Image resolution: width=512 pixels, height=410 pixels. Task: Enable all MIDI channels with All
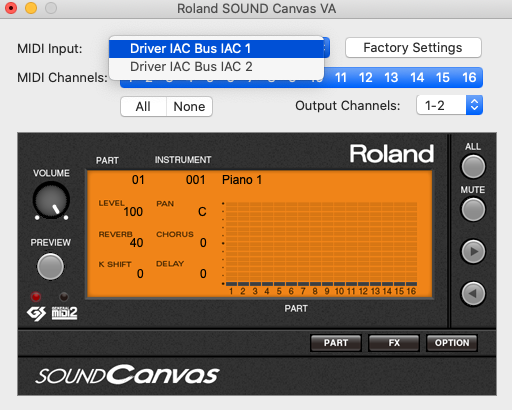143,107
